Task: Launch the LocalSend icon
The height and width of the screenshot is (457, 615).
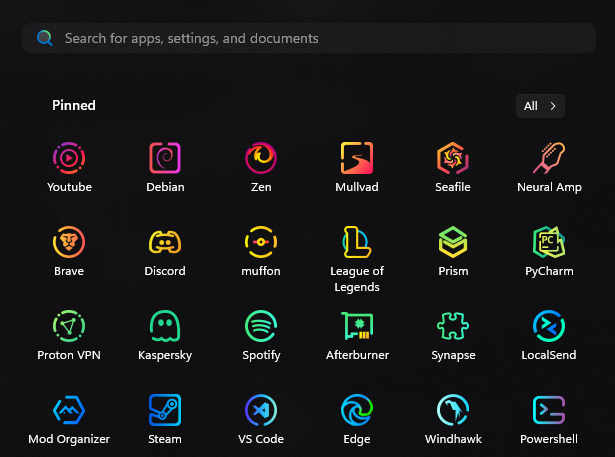Action: [549, 326]
